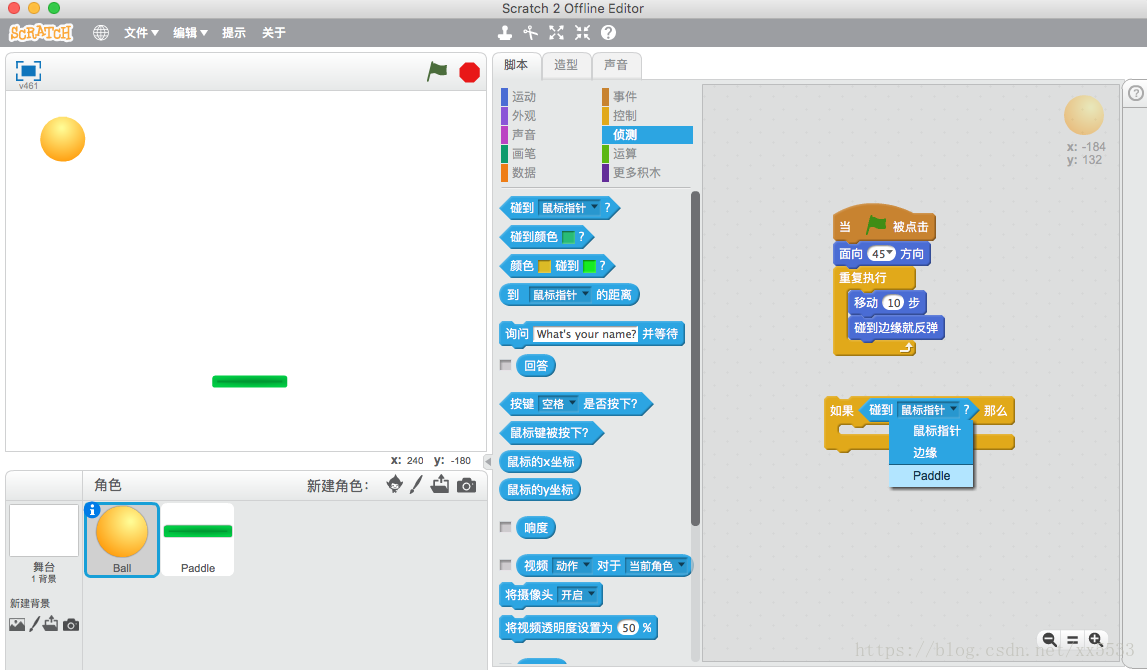
Task: Open the 鼠标指针 dropdown in the 碰到 palette block
Action: pos(569,208)
